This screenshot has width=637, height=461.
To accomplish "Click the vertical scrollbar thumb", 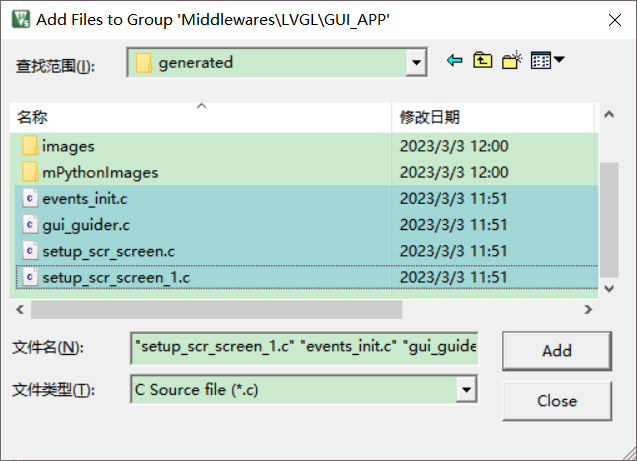I will click(x=609, y=220).
